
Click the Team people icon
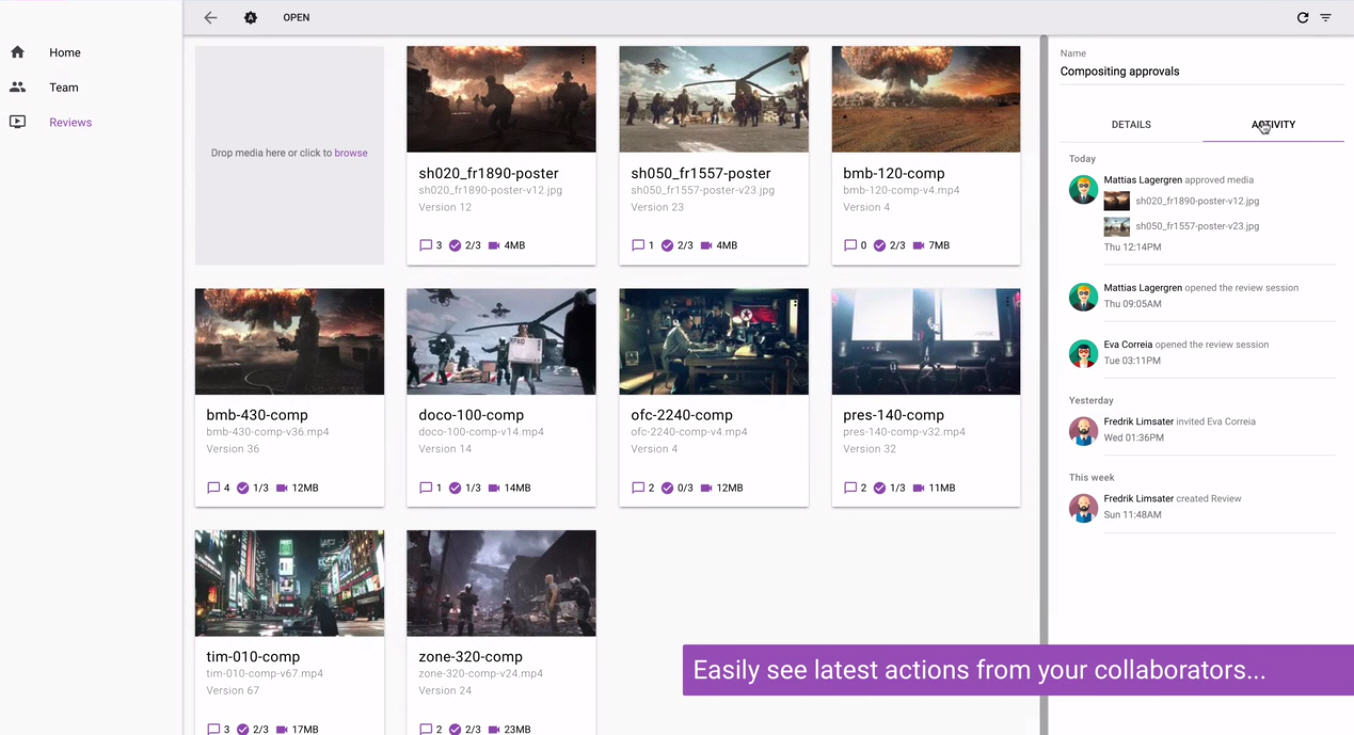click(x=18, y=87)
